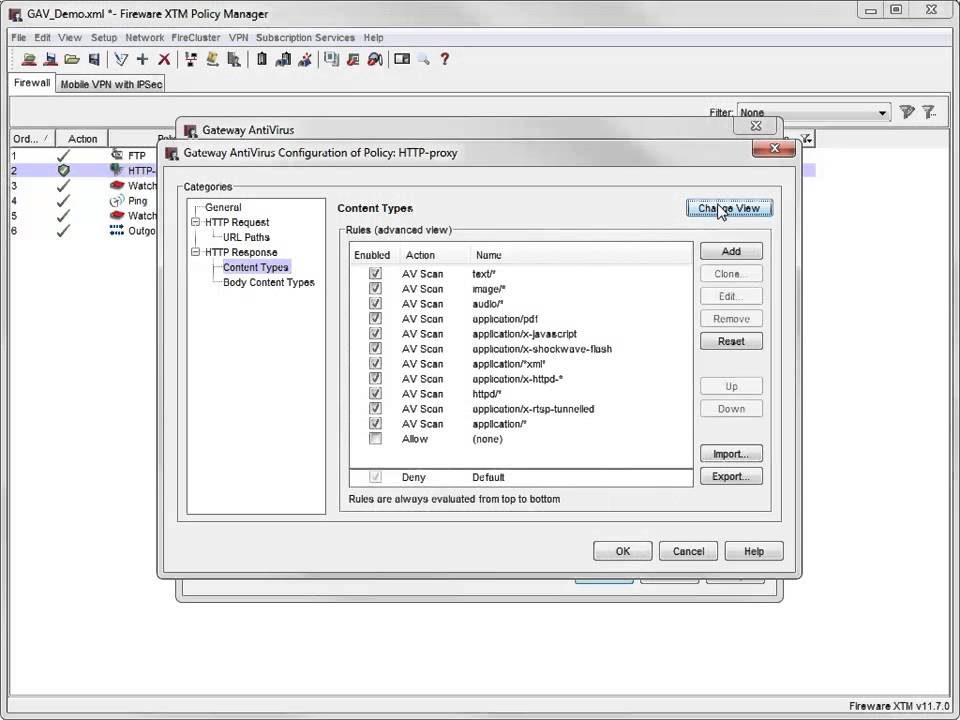
Task: Select the application/x-httpd-* rule row
Action: [521, 378]
